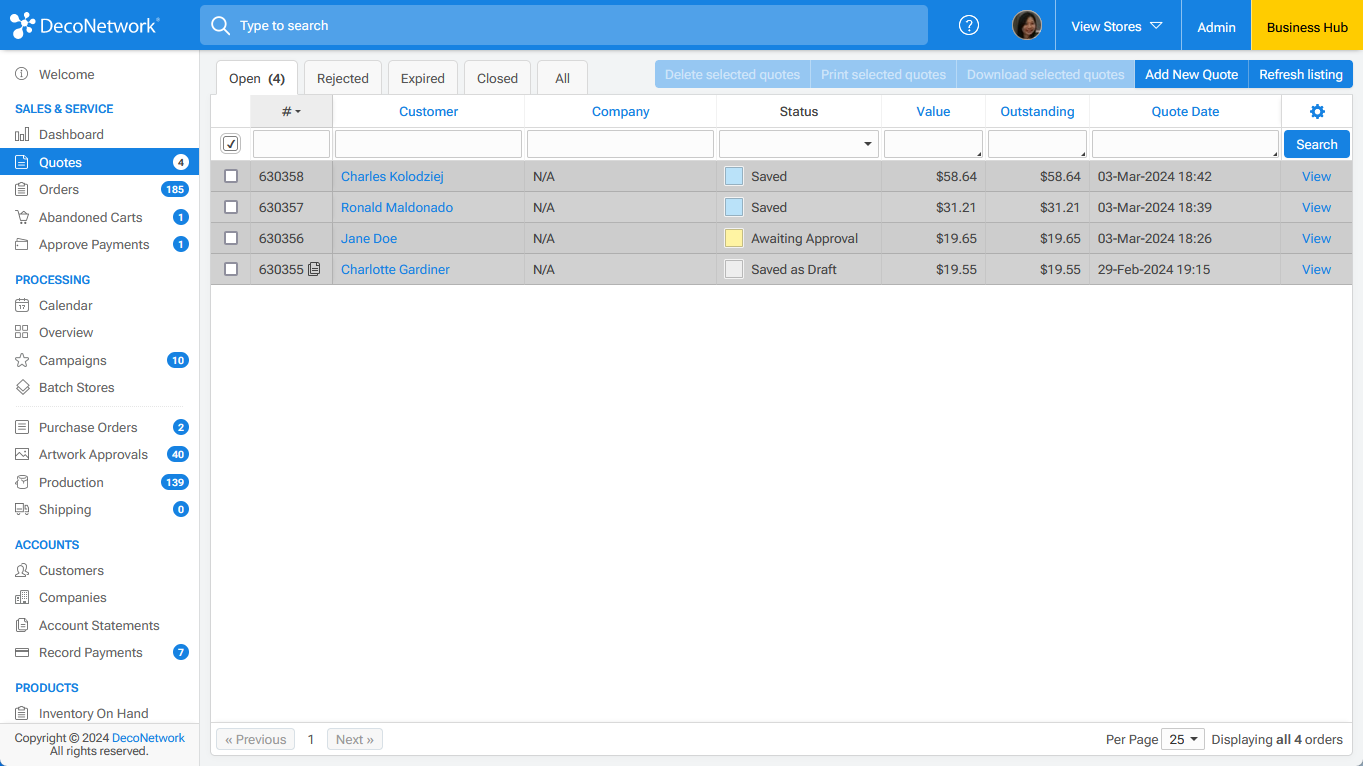Click the Abandoned Carts cart icon
The height and width of the screenshot is (766, 1363).
[22, 217]
